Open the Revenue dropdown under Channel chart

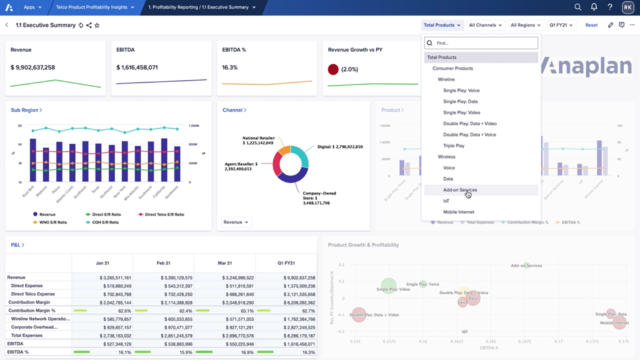(236, 222)
